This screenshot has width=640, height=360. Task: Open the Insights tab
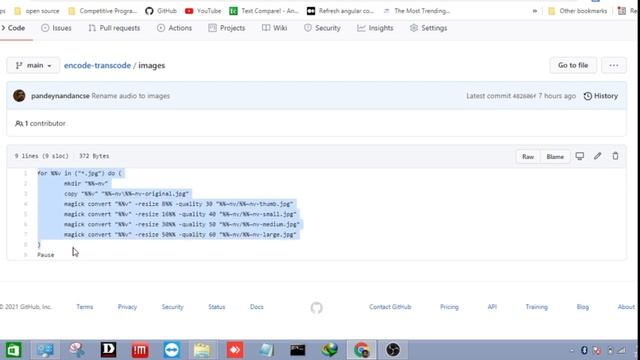pyautogui.click(x=375, y=28)
